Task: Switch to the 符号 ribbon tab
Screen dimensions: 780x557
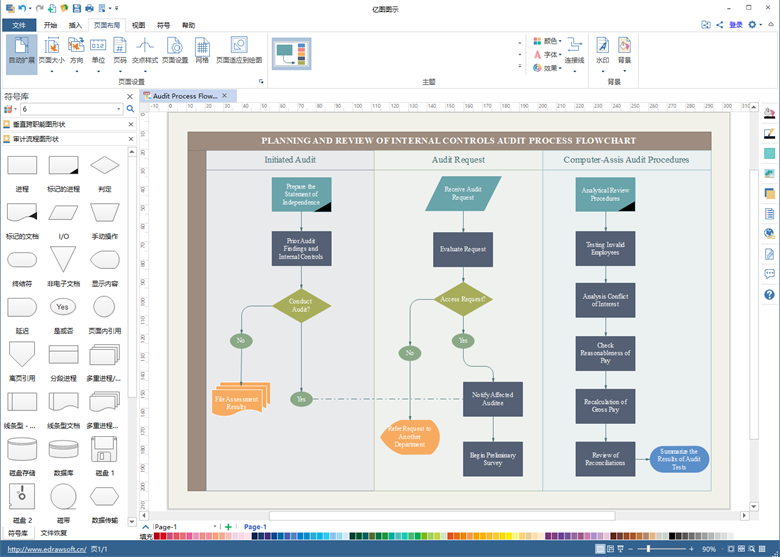Action: click(163, 25)
